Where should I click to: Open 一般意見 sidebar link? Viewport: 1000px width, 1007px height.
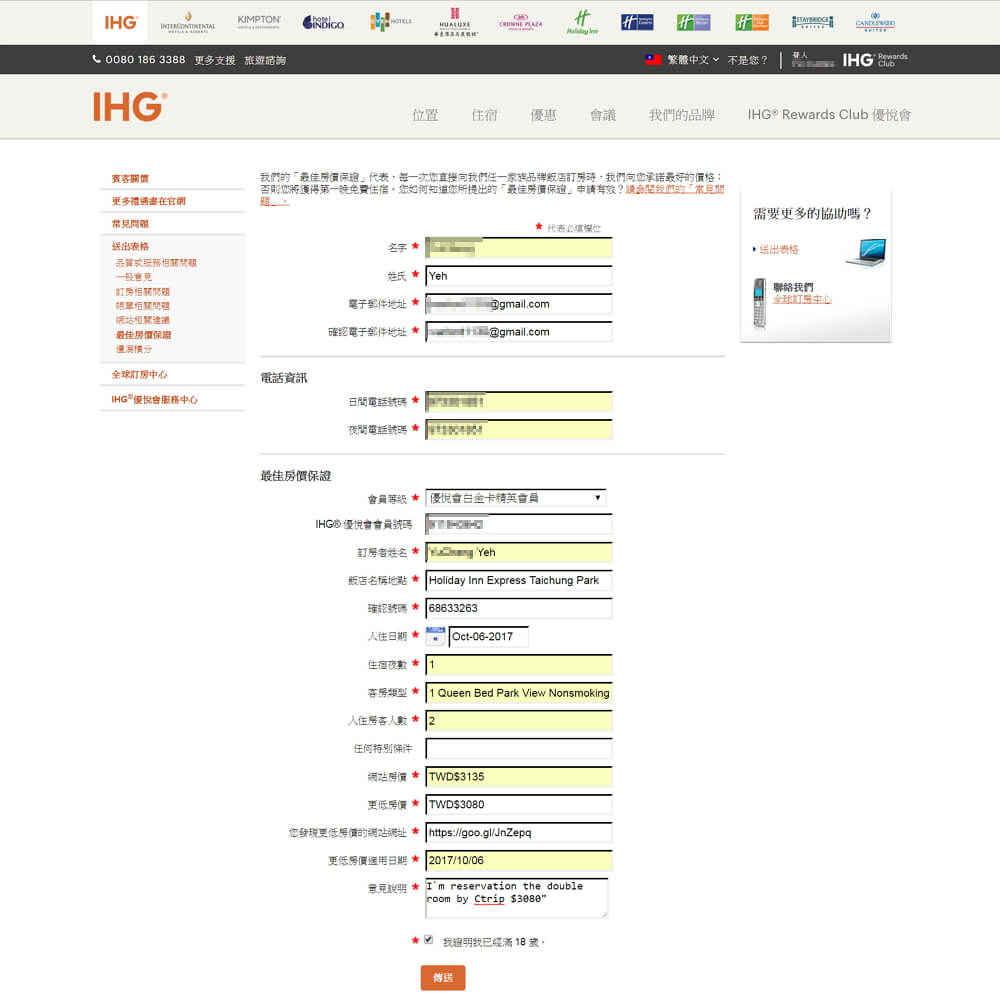134,277
